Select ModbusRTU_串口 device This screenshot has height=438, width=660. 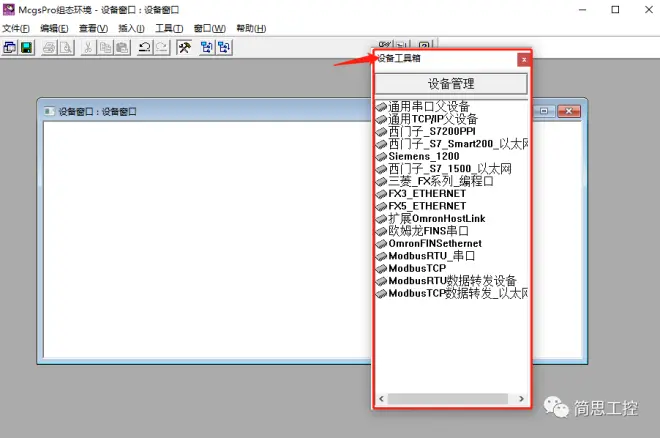425,256
